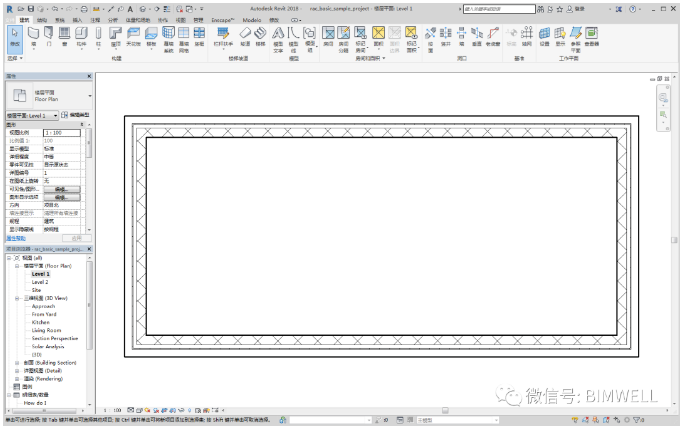Click the Grid datum tool
This screenshot has height=428, width=686.
click(x=526, y=38)
